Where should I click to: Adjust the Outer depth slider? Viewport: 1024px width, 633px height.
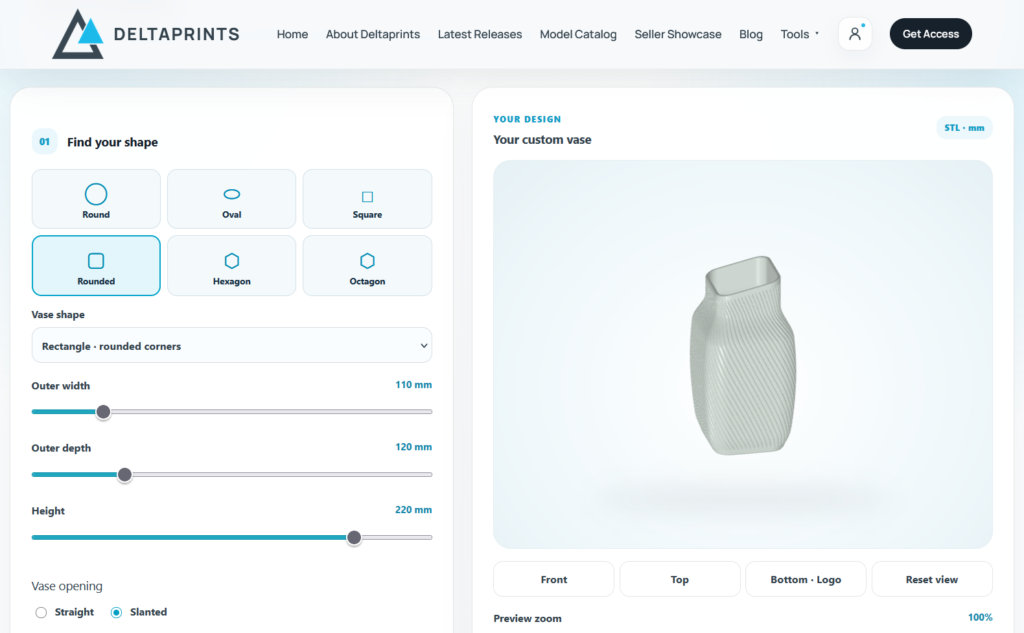232,475
